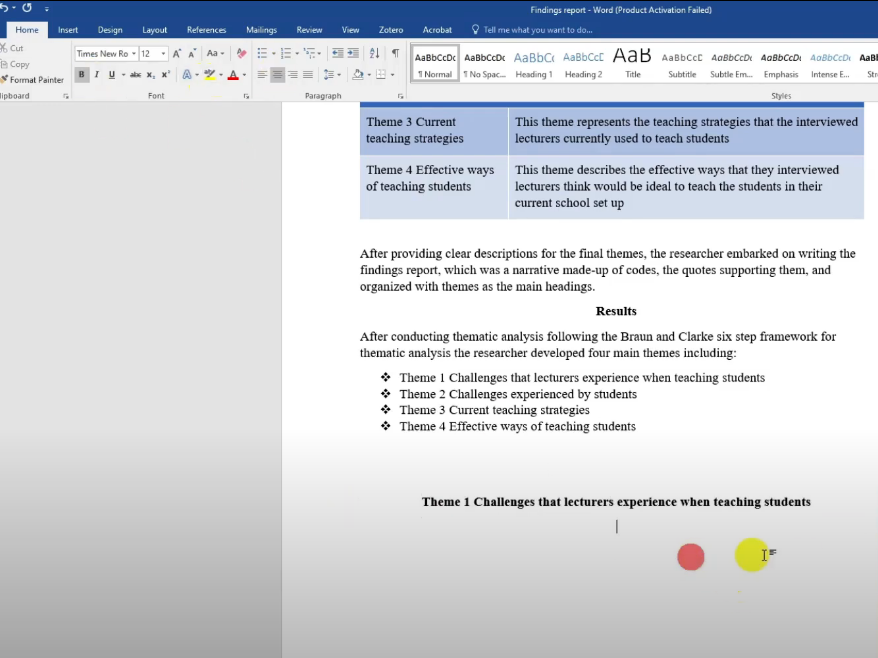The height and width of the screenshot is (658, 878).
Task: Increase the paragraph indent
Action: click(x=353, y=53)
